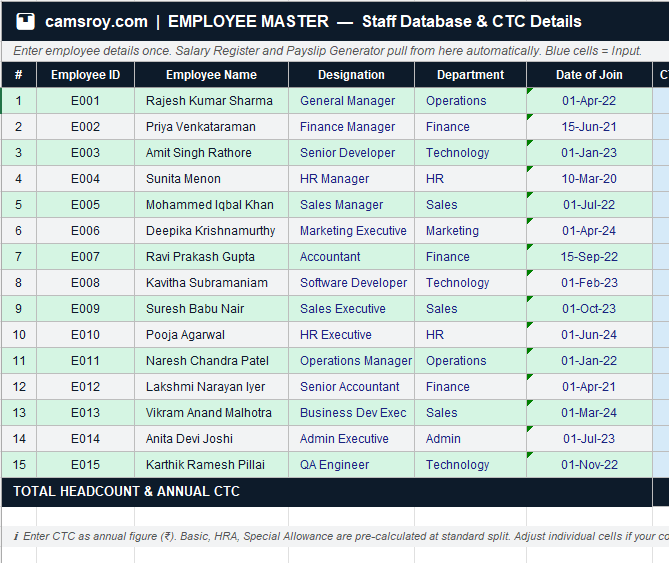Select the Employee ID column header
Viewport: 669px width, 563px height.
[x=85, y=75]
